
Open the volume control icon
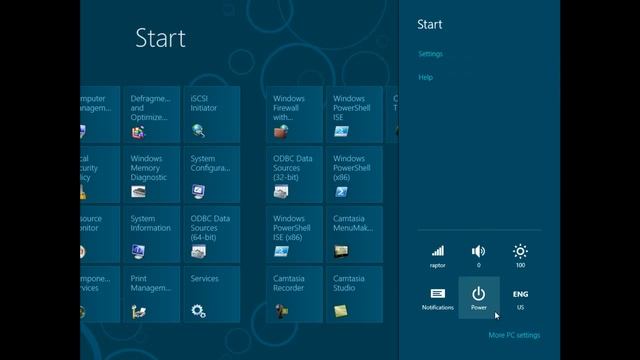point(479,256)
